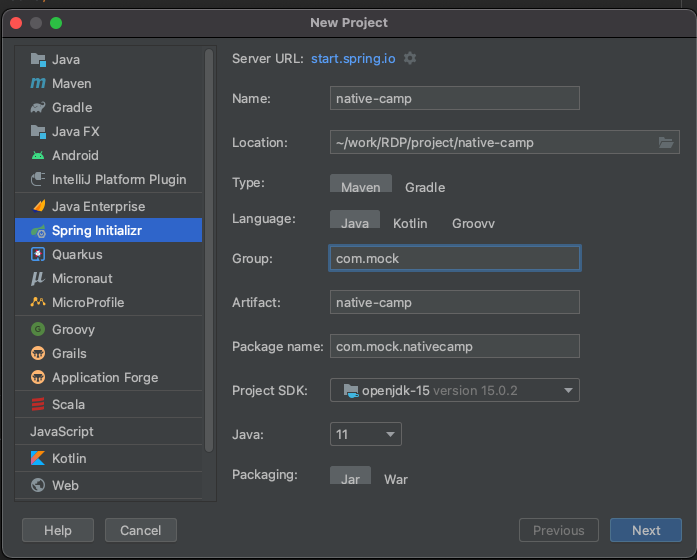Select Grails generator entry
The height and width of the screenshot is (560, 697).
(x=108, y=353)
